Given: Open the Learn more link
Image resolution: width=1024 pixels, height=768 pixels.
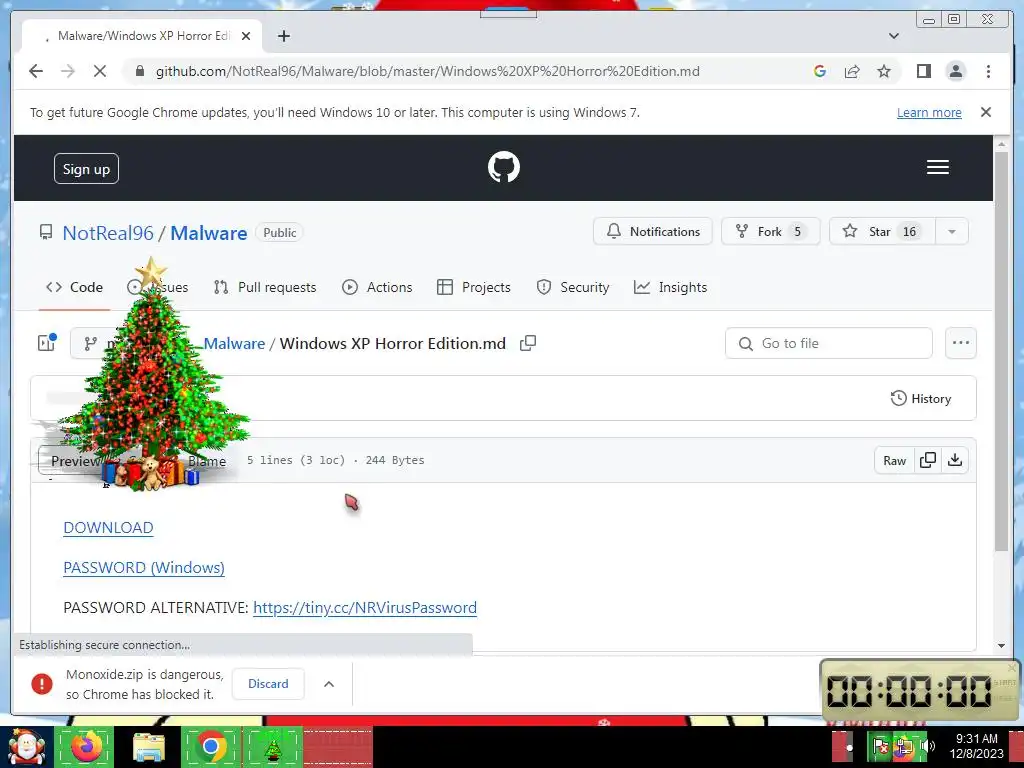Looking at the screenshot, I should coord(929,112).
